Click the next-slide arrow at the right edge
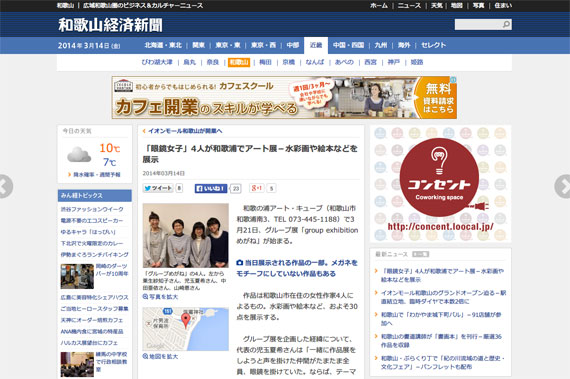 coord(563,186)
